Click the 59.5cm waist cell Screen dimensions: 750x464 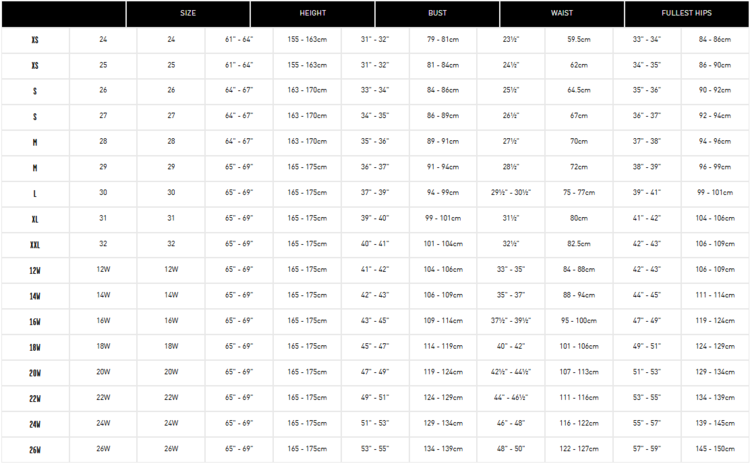(x=578, y=40)
